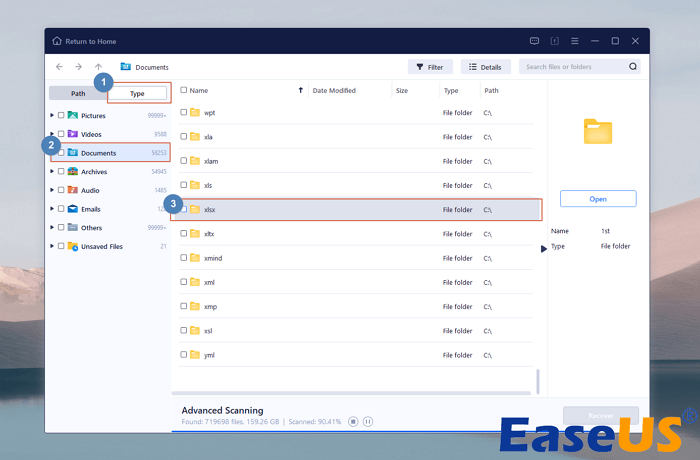
Task: Navigate up one folder level
Action: [x=98, y=67]
